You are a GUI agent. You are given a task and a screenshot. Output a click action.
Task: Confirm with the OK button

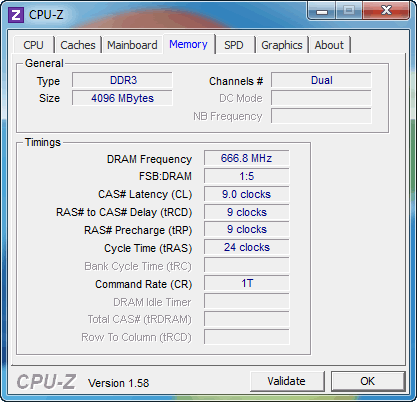[368, 381]
